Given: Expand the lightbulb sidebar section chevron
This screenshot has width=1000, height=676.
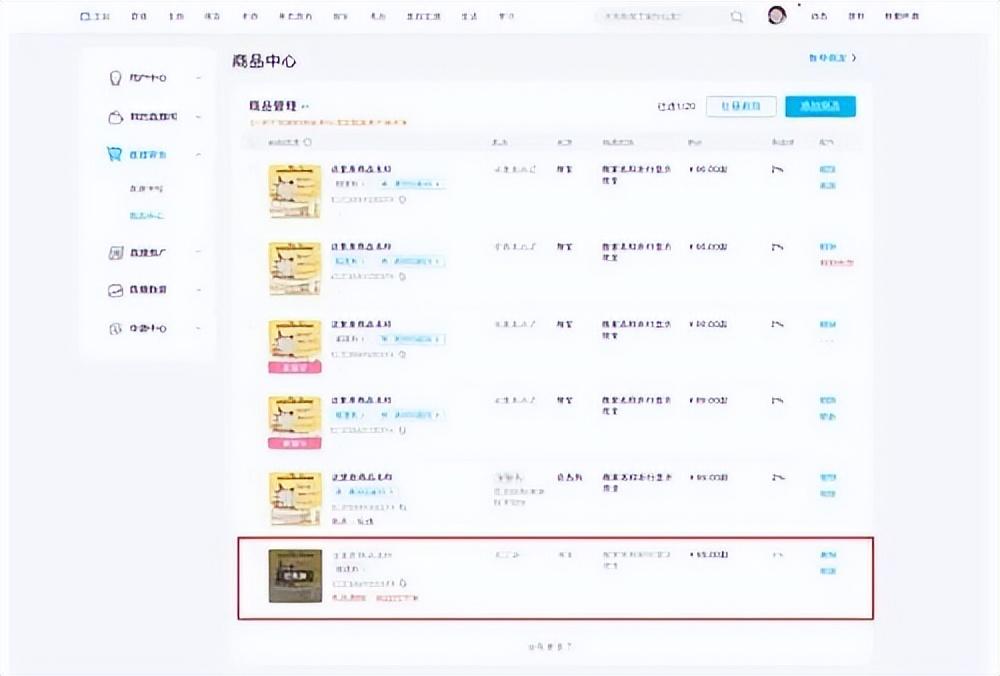Looking at the screenshot, I should (x=198, y=78).
